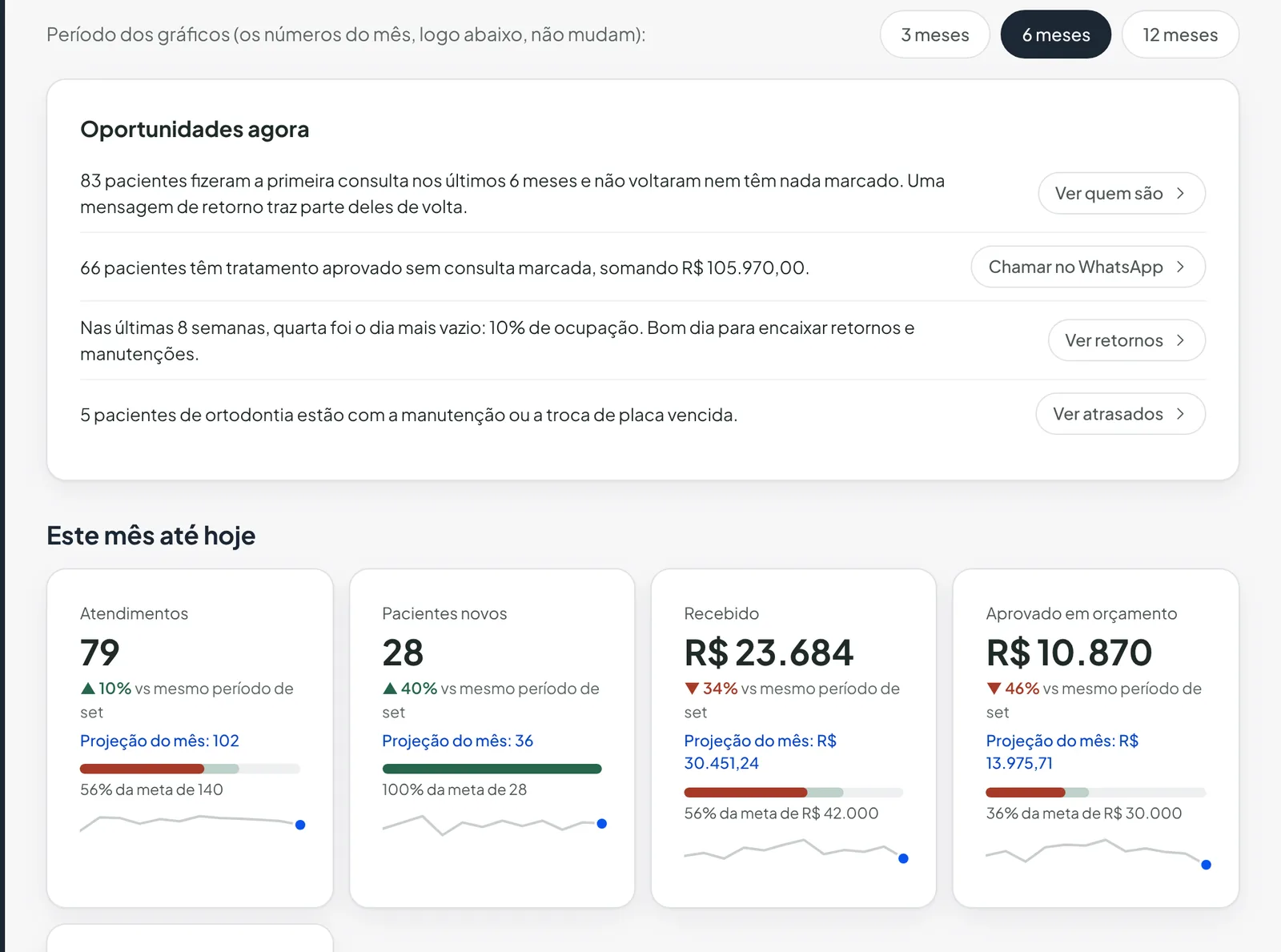1281x952 pixels.
Task: Click the 100% da meta de 28 text
Action: point(454,789)
